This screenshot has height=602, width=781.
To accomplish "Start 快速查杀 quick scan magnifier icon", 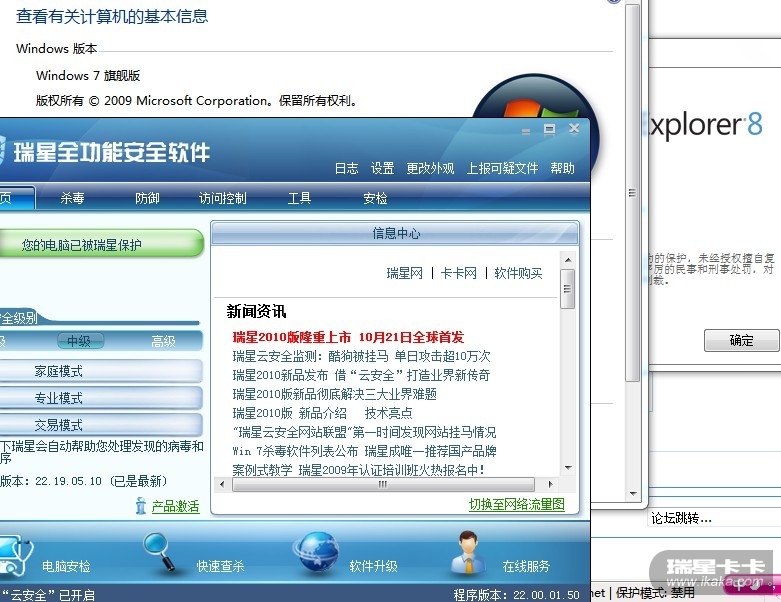I will (x=159, y=552).
